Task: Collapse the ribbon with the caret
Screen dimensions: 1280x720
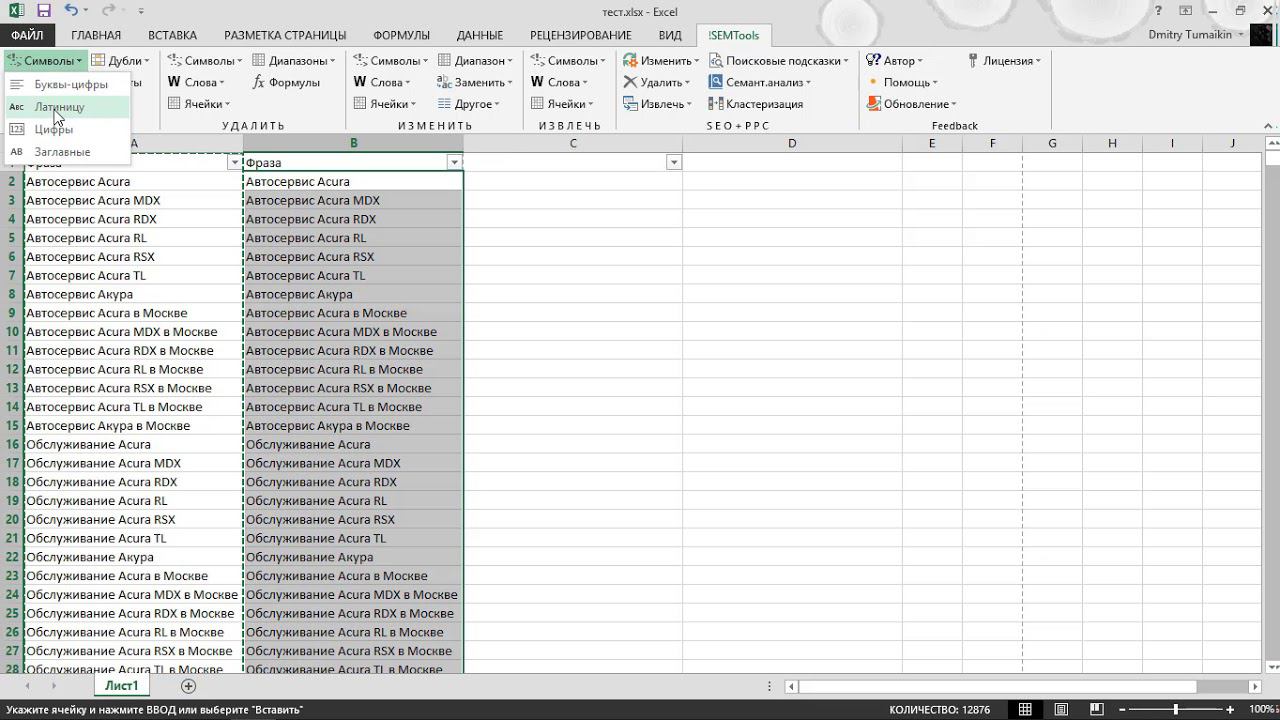Action: [1269, 126]
